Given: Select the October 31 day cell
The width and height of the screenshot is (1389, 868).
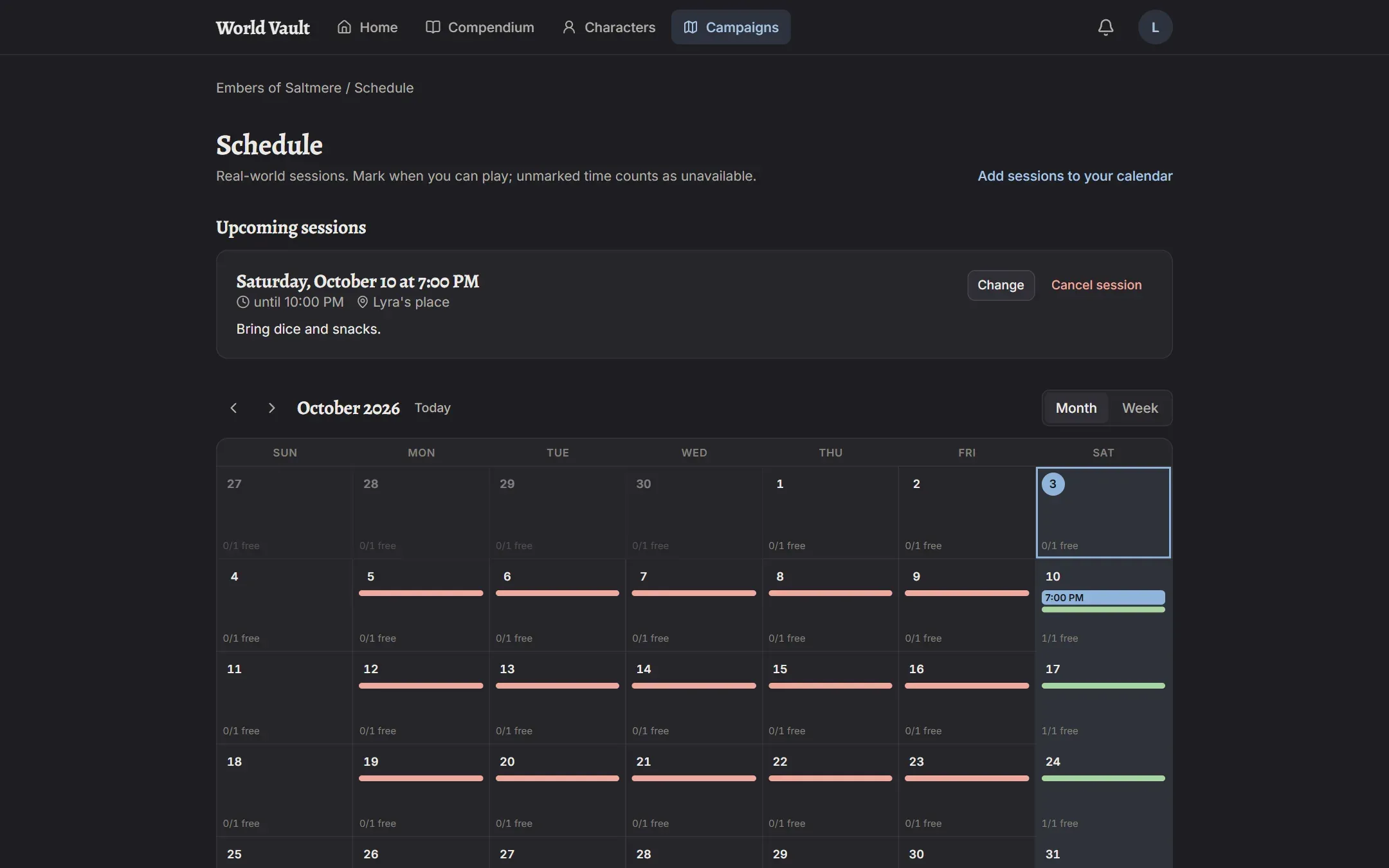Looking at the screenshot, I should tap(1103, 853).
